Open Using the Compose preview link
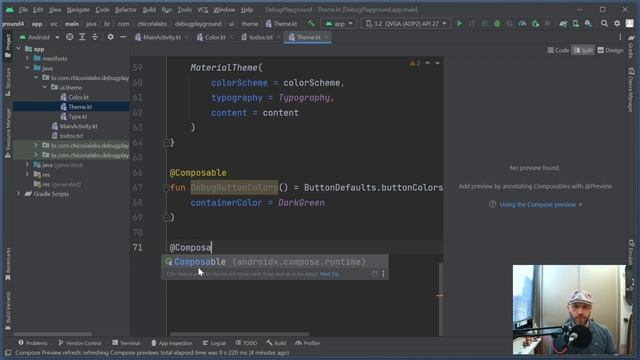 coord(538,204)
